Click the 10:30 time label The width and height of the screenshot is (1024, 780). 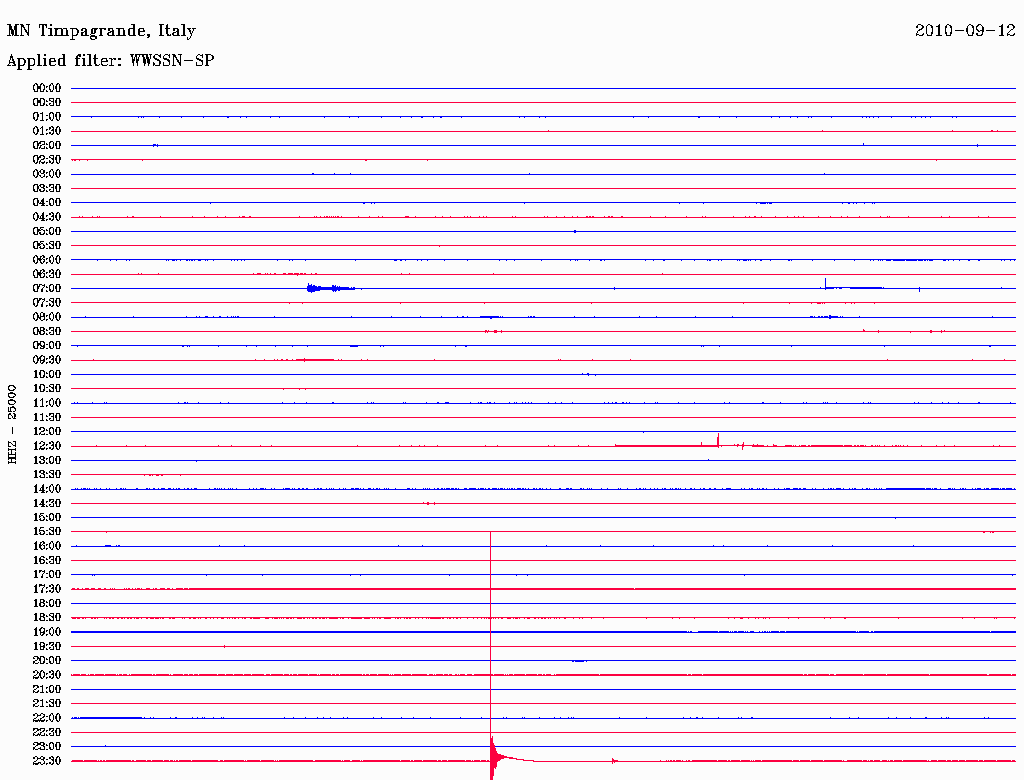(x=47, y=389)
